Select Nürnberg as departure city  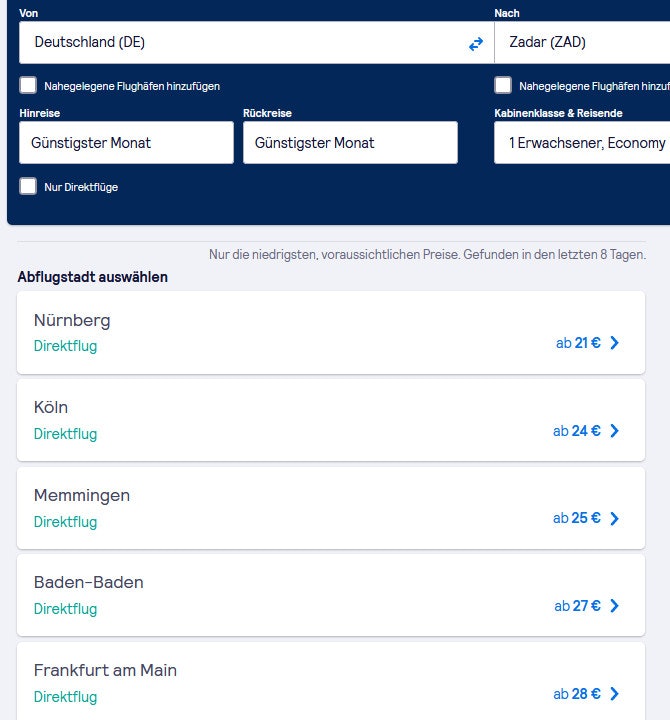coord(72,321)
